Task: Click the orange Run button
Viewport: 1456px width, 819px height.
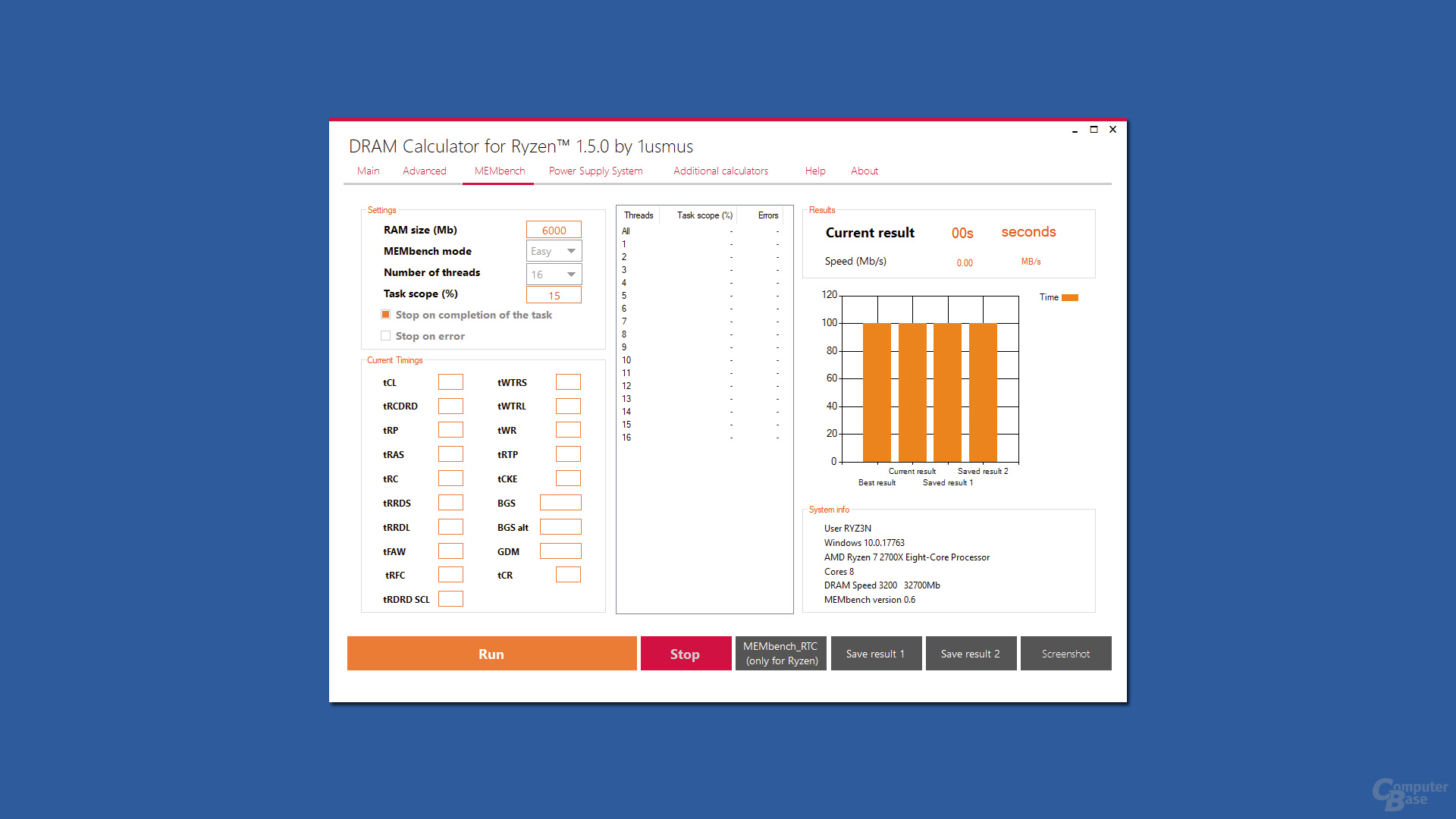Action: [491, 654]
